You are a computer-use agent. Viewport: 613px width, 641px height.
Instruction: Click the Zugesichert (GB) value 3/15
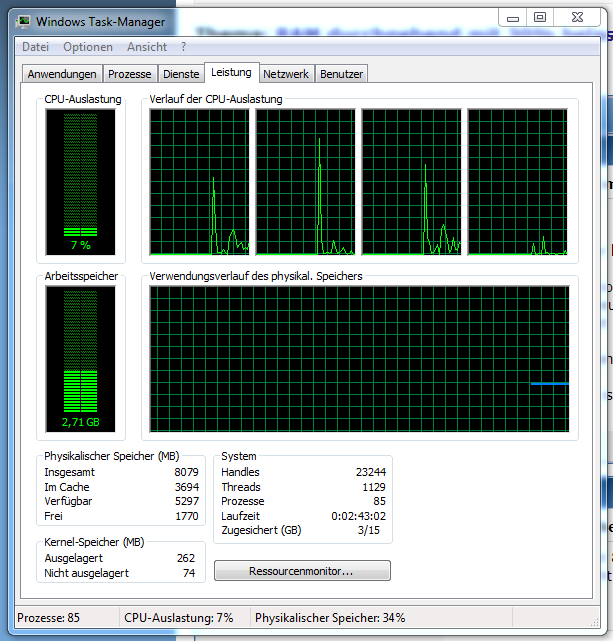[x=369, y=530]
